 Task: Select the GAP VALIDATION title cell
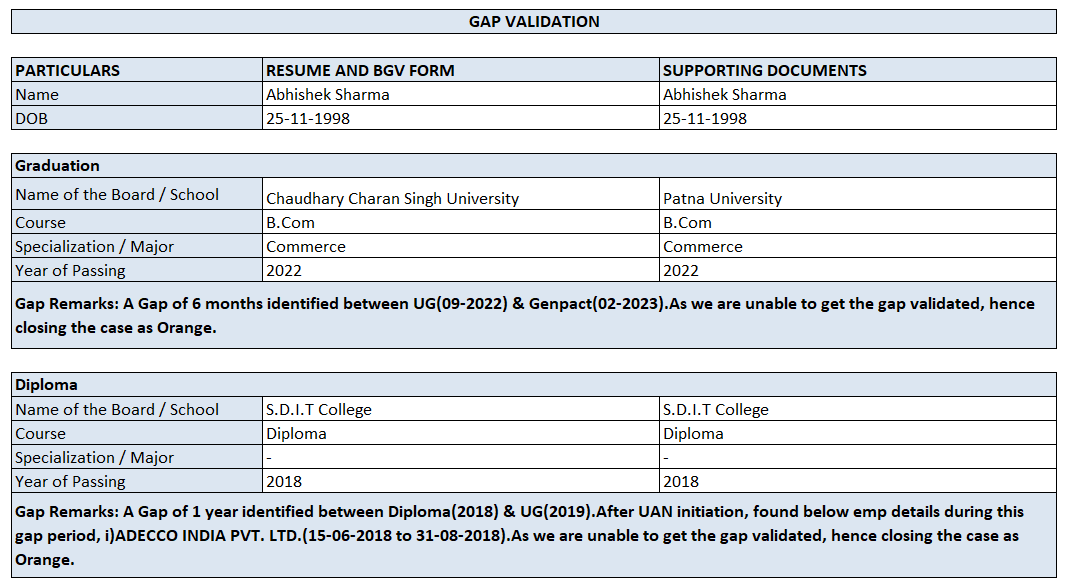pos(534,21)
